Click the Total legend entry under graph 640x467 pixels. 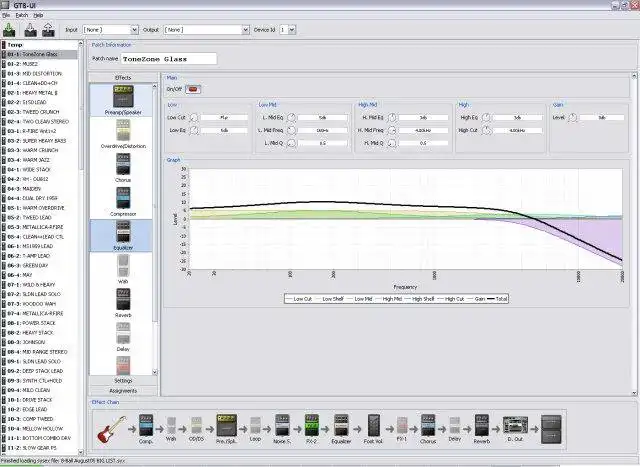coord(498,299)
